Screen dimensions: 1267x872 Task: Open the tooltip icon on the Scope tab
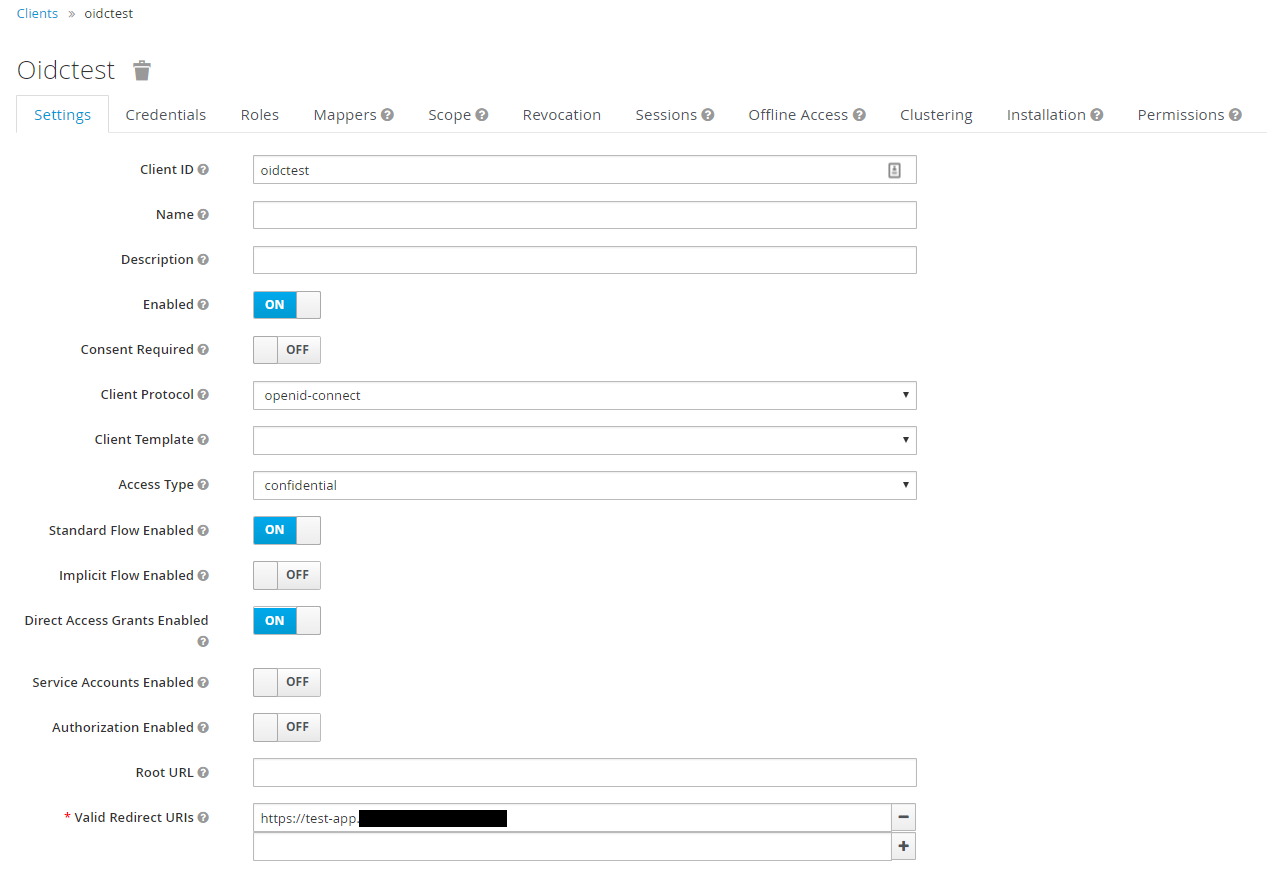pyautogui.click(x=482, y=114)
